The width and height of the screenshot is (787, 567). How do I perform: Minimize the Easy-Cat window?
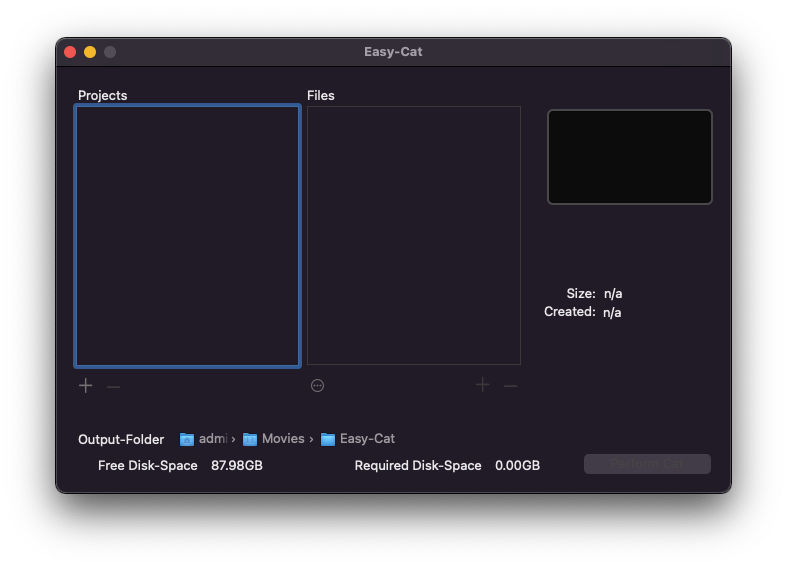[90, 52]
